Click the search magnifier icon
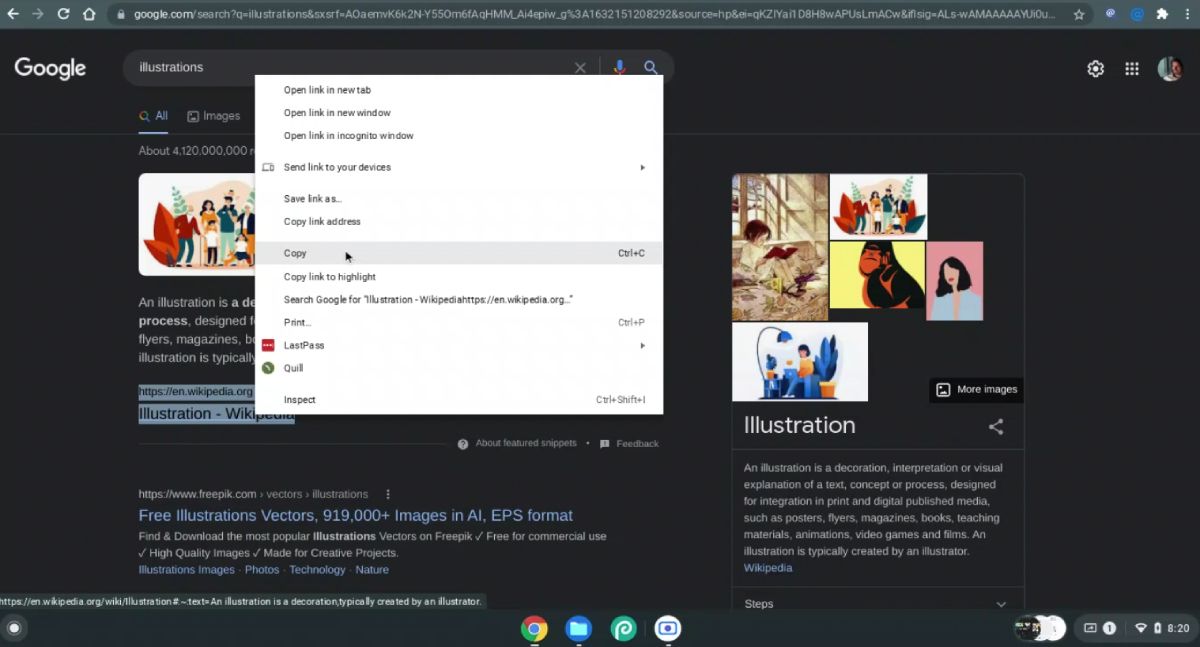Image resolution: width=1200 pixels, height=647 pixels. click(x=651, y=67)
